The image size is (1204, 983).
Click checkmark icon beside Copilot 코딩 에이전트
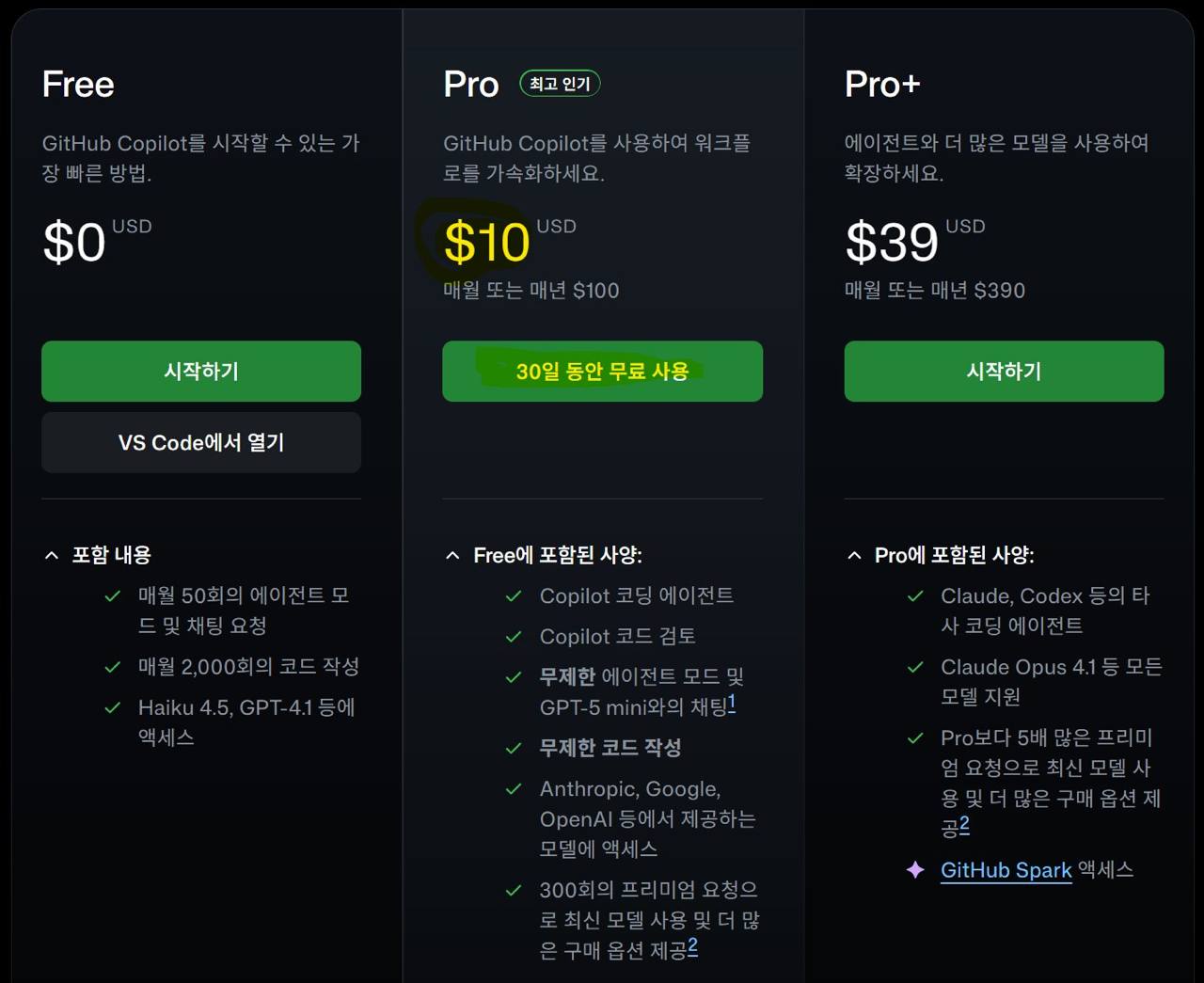(514, 596)
